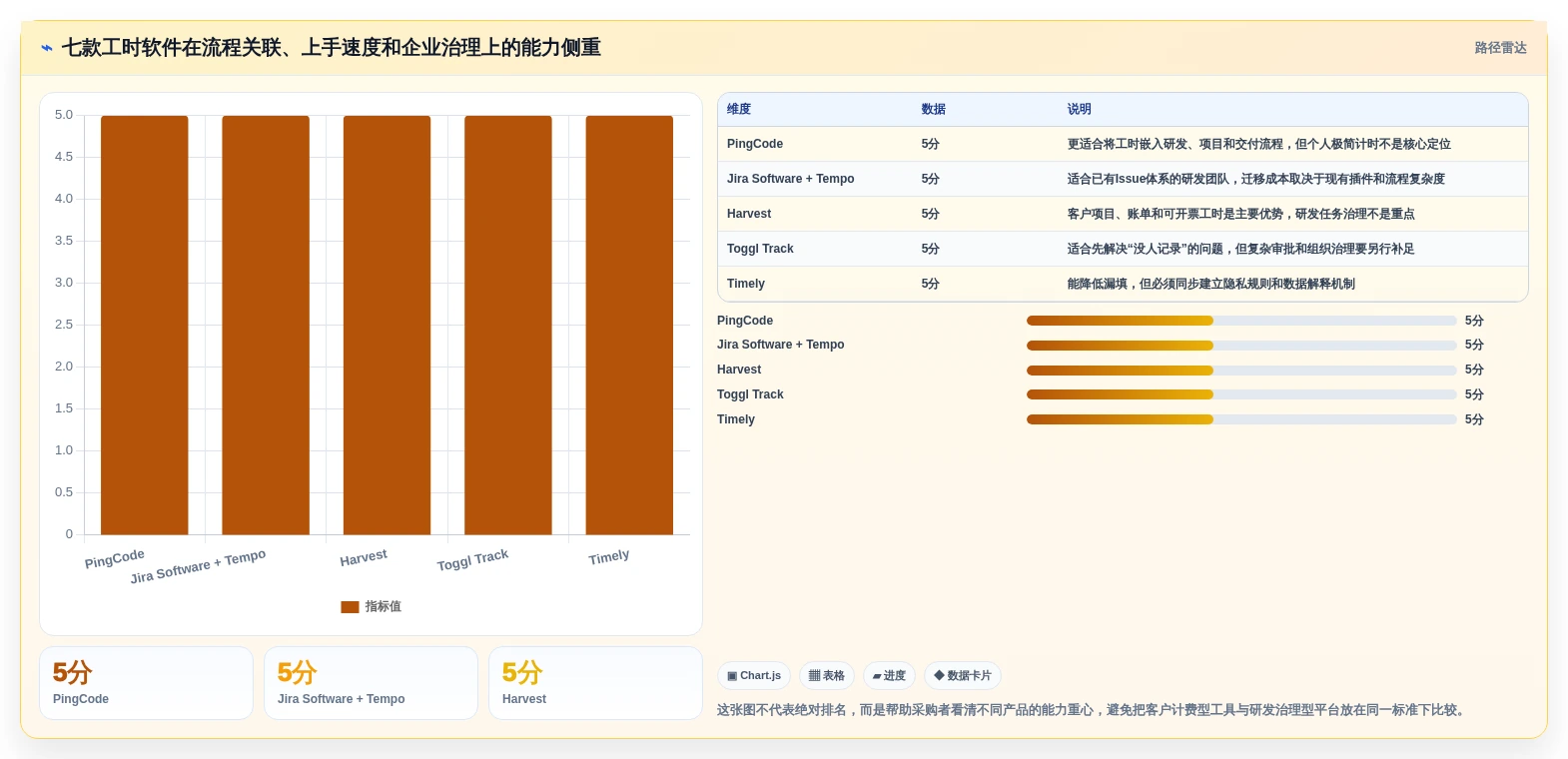This screenshot has height=759, width=1568.
Task: Click the Toggl Track bar in chart
Action: (508, 326)
